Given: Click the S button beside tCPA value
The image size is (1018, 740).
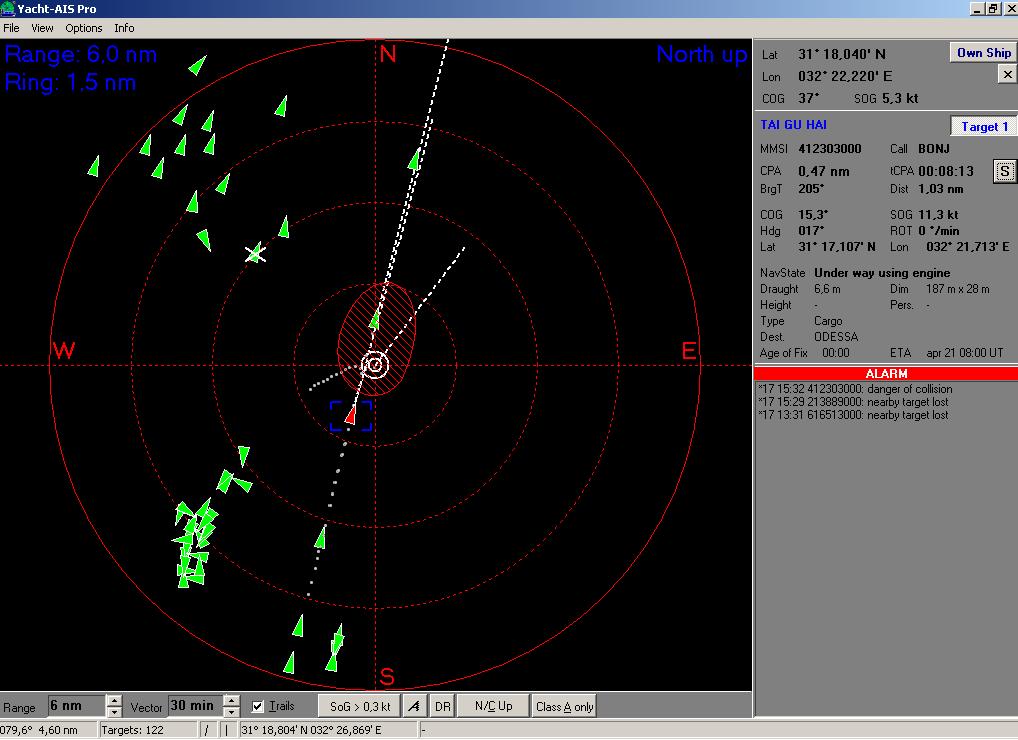Looking at the screenshot, I should 1004,171.
